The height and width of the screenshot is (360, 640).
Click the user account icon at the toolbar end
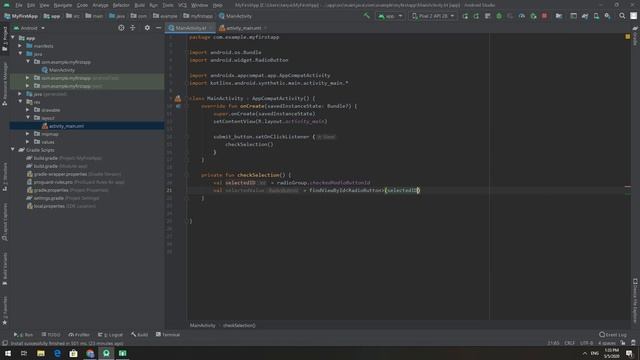[633, 16]
